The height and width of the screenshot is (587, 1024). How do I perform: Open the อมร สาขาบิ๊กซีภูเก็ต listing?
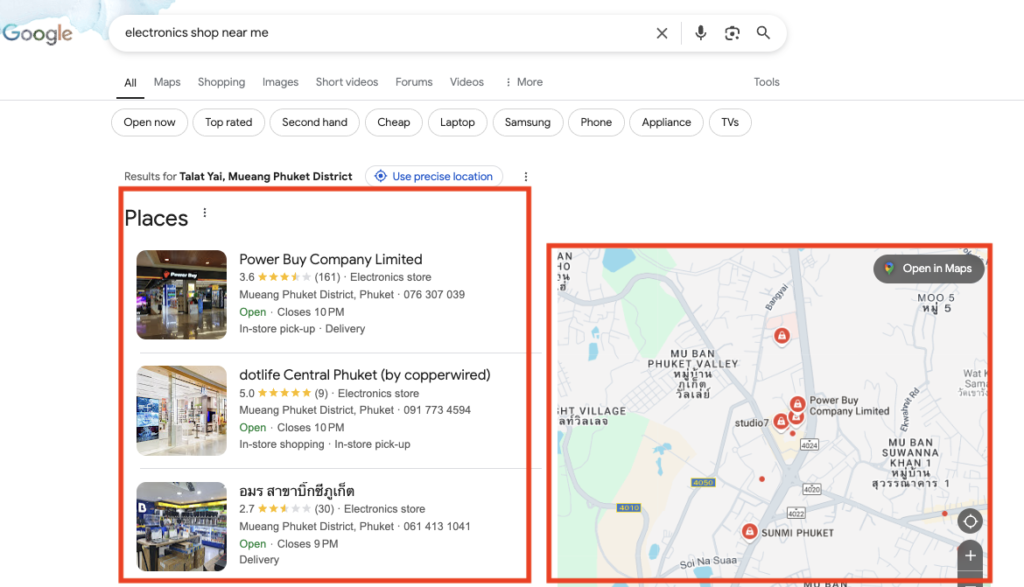(x=296, y=490)
